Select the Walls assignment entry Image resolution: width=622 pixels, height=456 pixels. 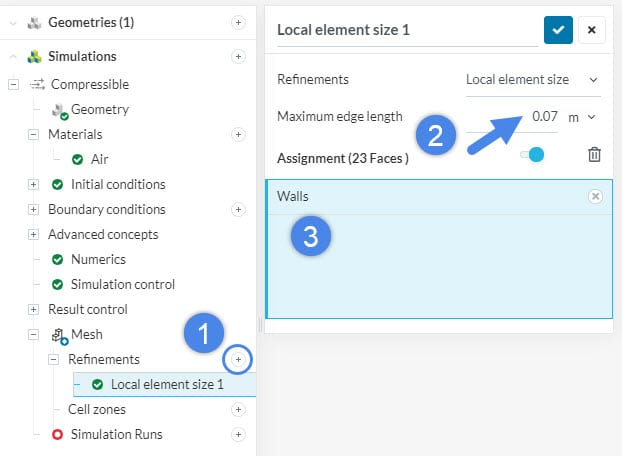439,197
